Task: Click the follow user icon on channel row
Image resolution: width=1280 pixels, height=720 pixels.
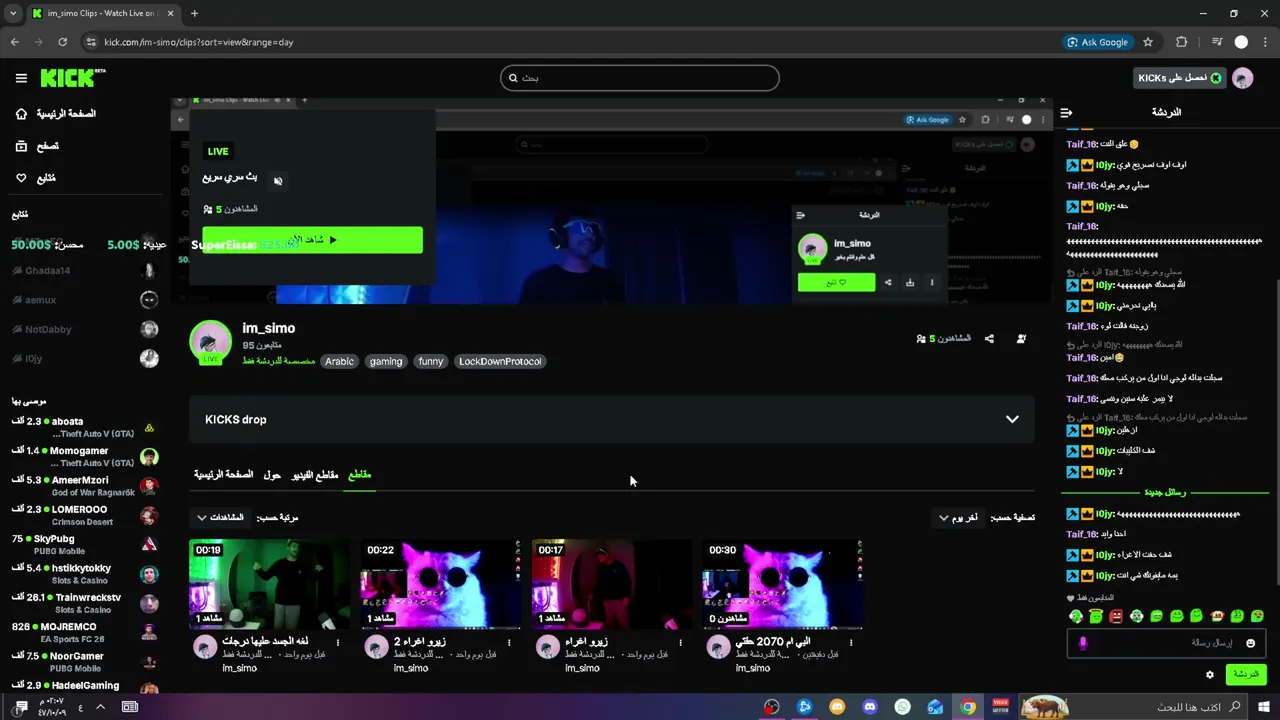Action: [1021, 339]
